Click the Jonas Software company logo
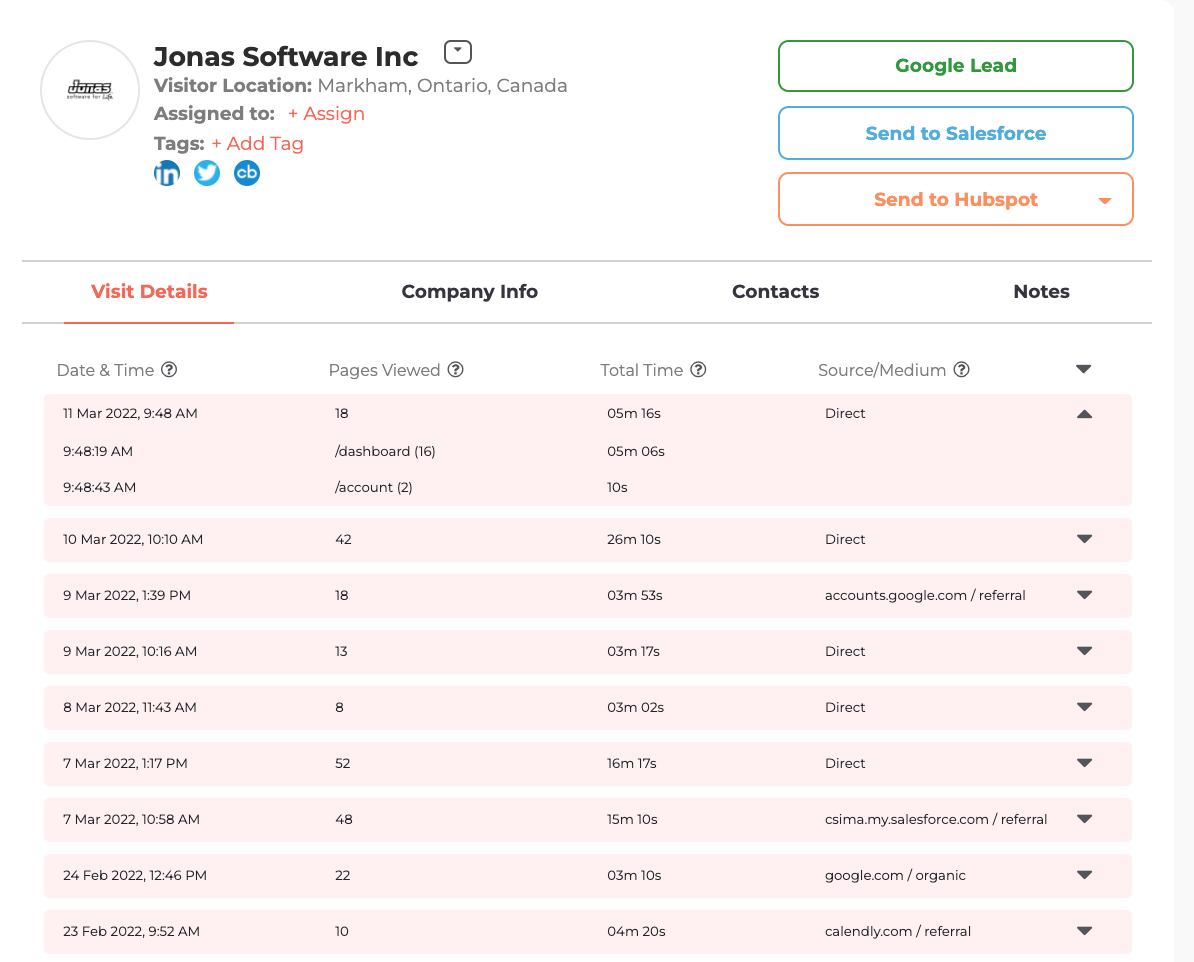 (x=90, y=90)
